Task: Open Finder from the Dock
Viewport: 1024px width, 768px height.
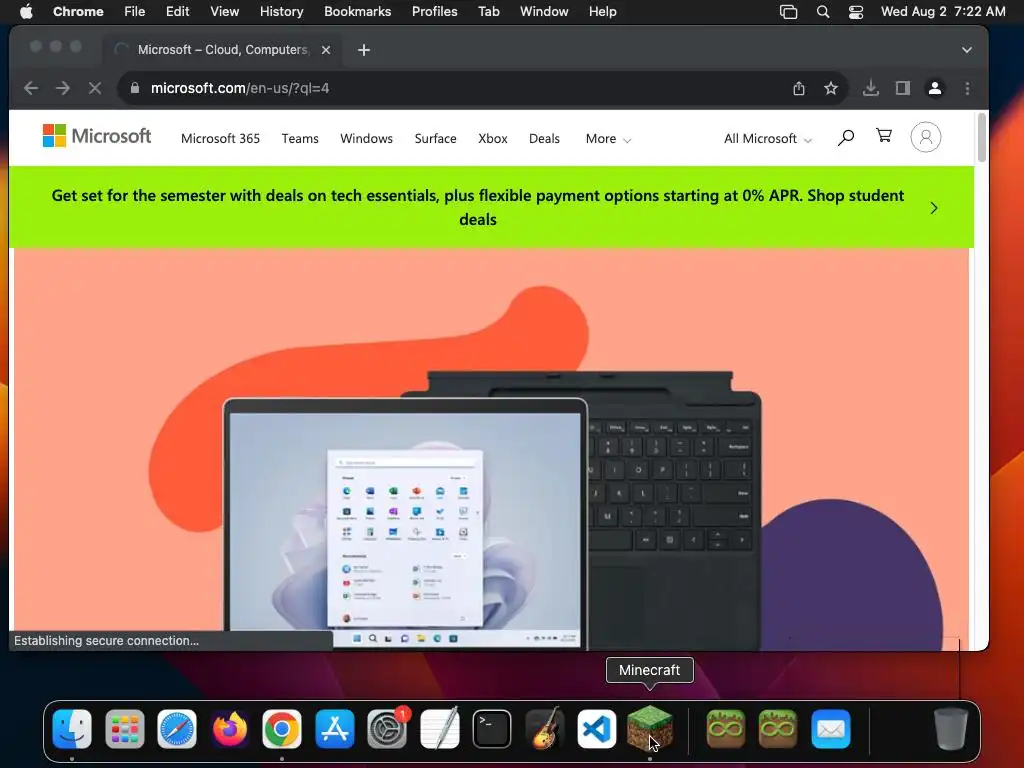Action: (72, 729)
